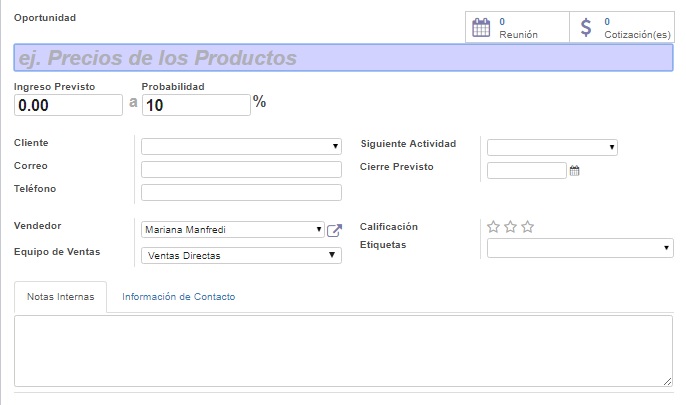The width and height of the screenshot is (686, 405).
Task: Click the dollar sign Cotización icon
Action: (x=586, y=27)
